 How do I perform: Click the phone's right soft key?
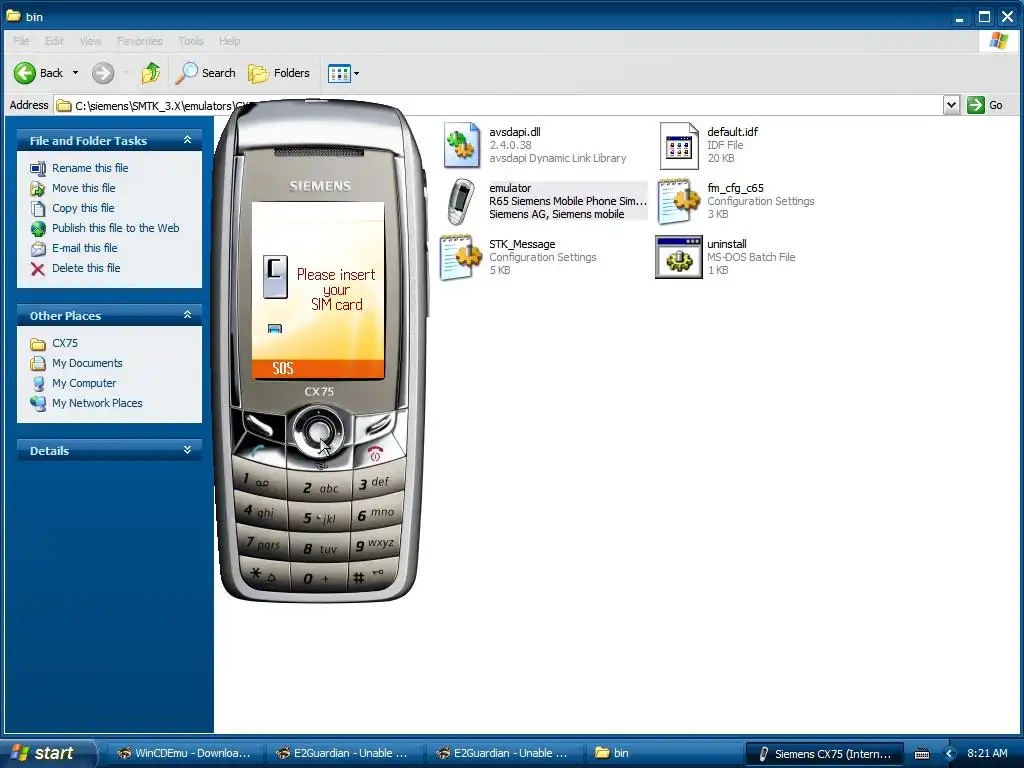(x=378, y=424)
